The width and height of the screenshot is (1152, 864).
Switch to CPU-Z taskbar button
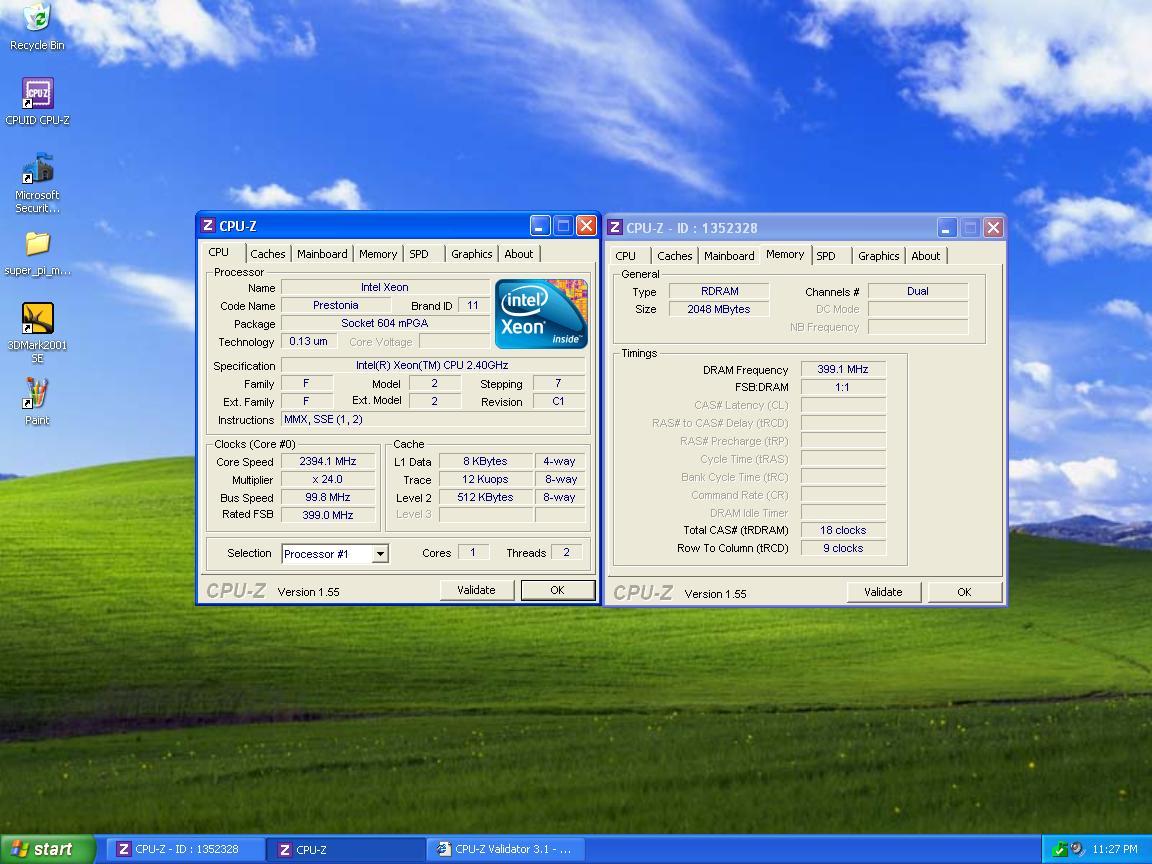point(347,849)
